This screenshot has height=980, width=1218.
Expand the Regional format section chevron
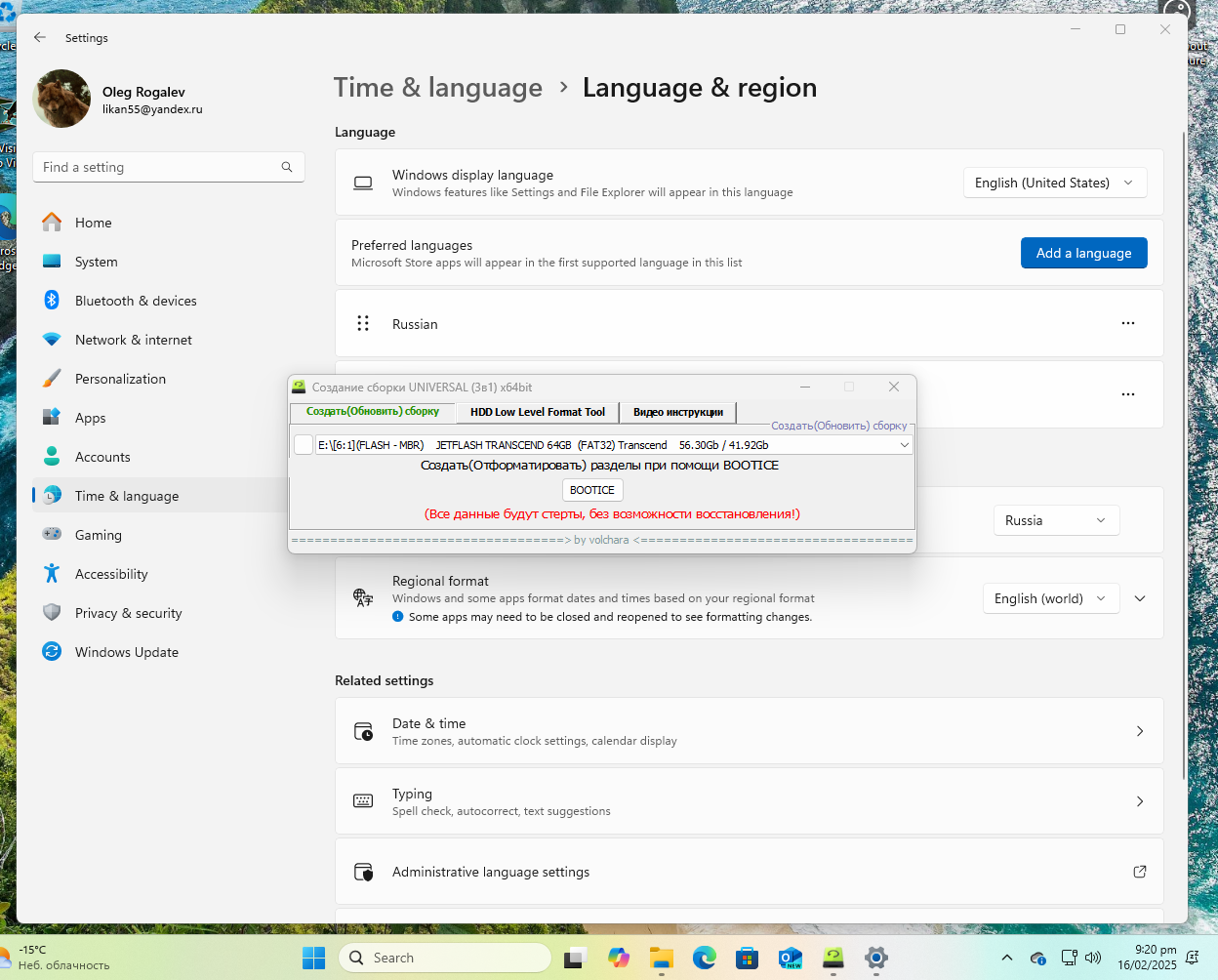click(1139, 598)
